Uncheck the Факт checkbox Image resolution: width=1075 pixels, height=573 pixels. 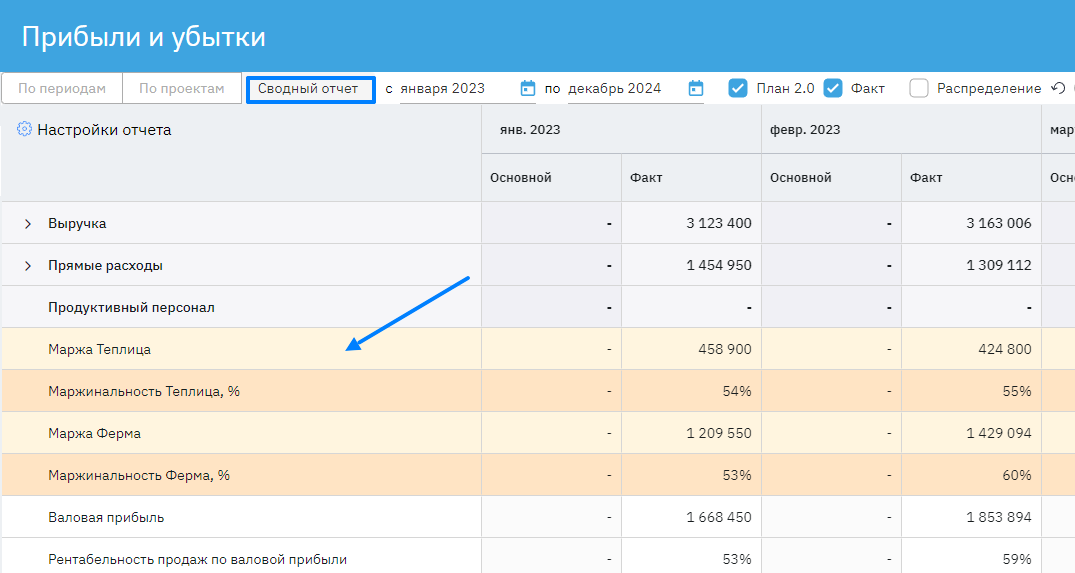tap(833, 88)
